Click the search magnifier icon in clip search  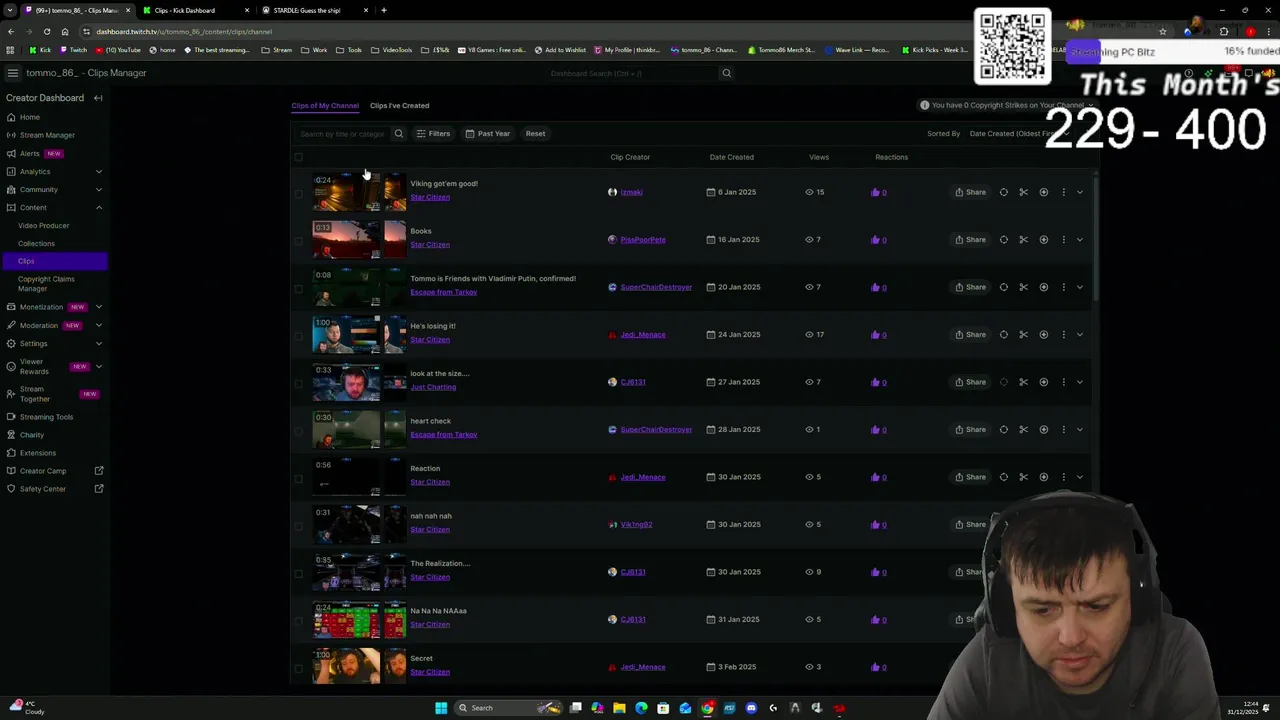tap(398, 134)
